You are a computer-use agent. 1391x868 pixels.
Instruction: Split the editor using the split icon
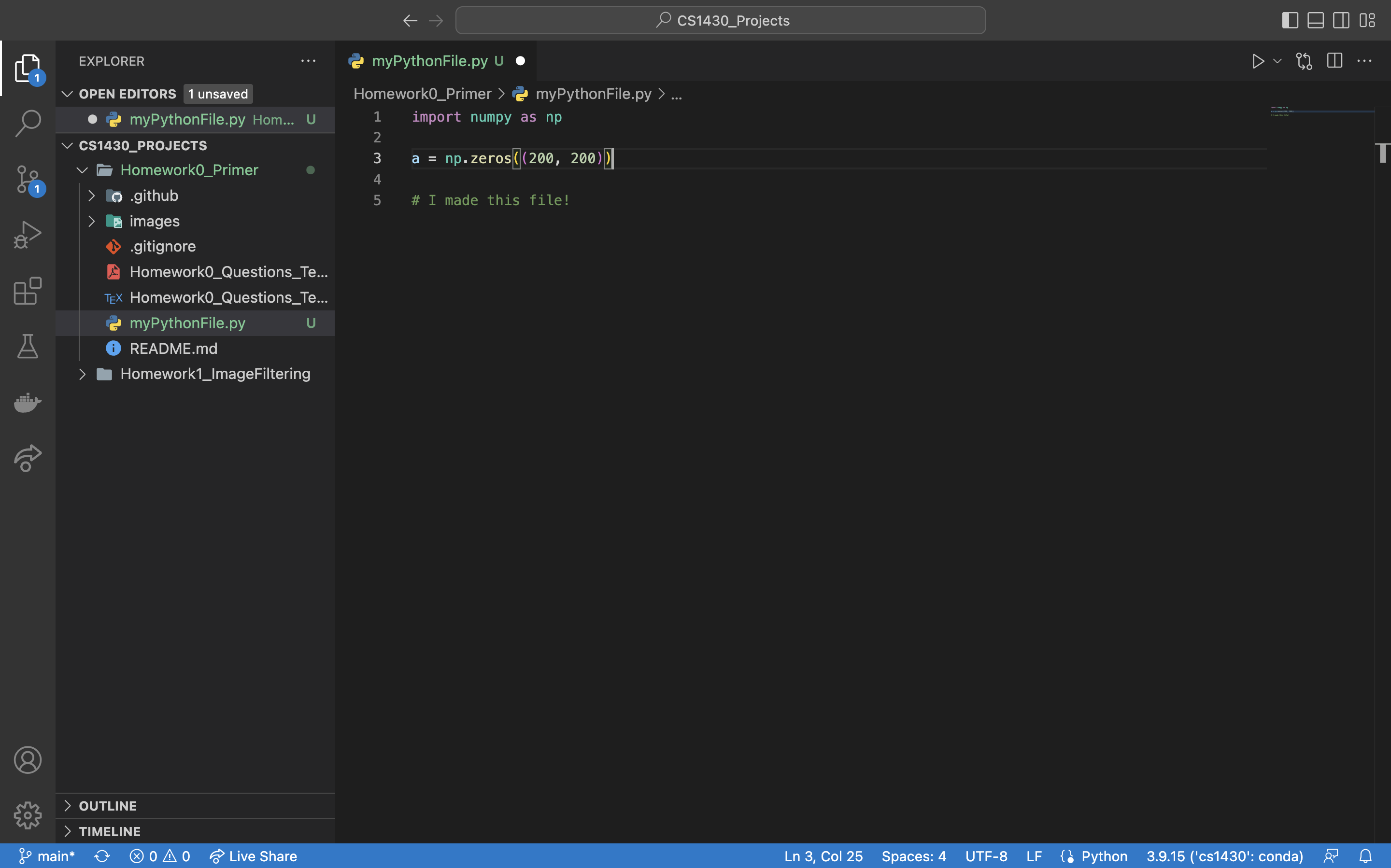[x=1334, y=61]
